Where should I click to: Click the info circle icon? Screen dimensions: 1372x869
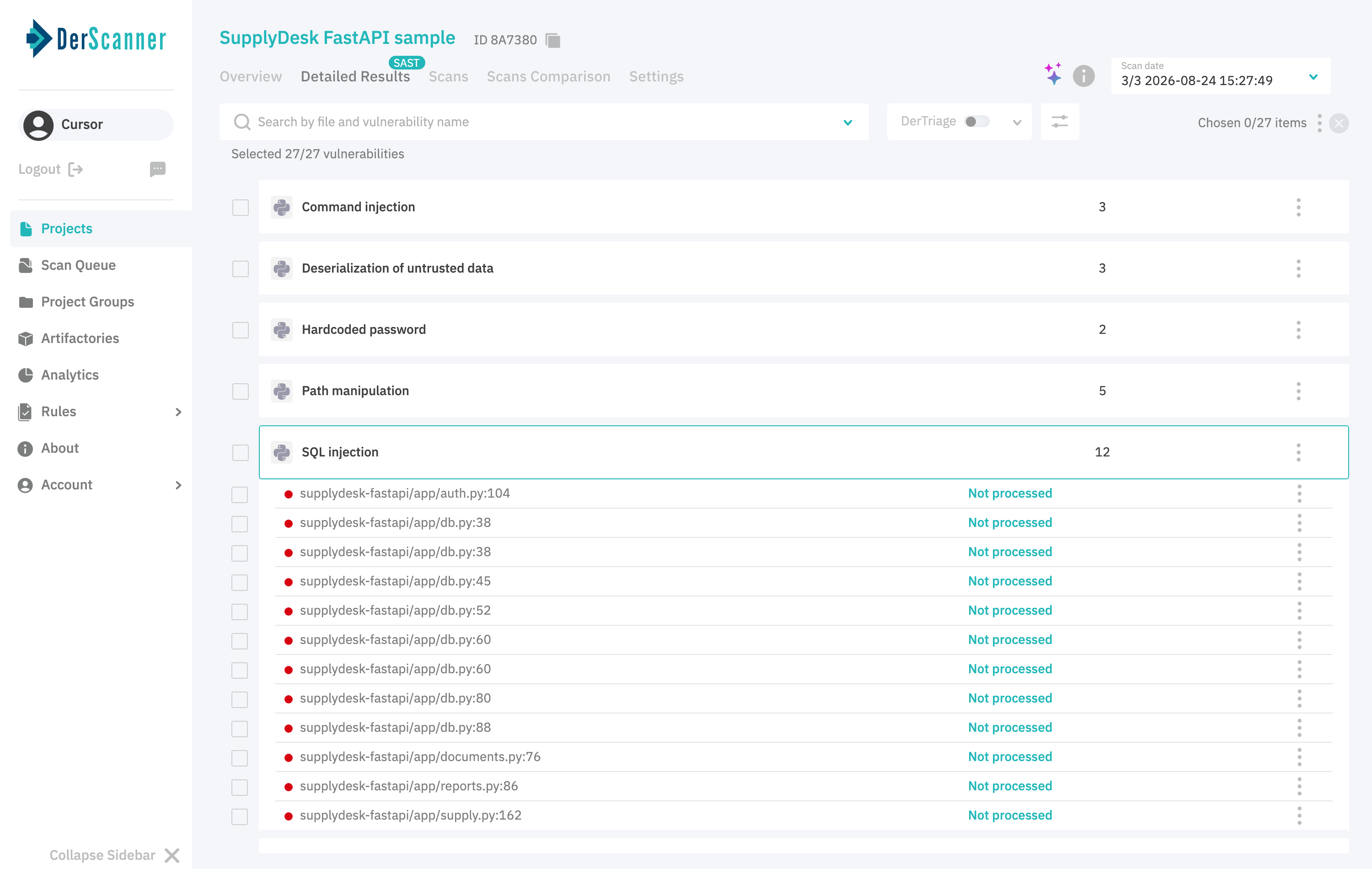pos(1083,76)
